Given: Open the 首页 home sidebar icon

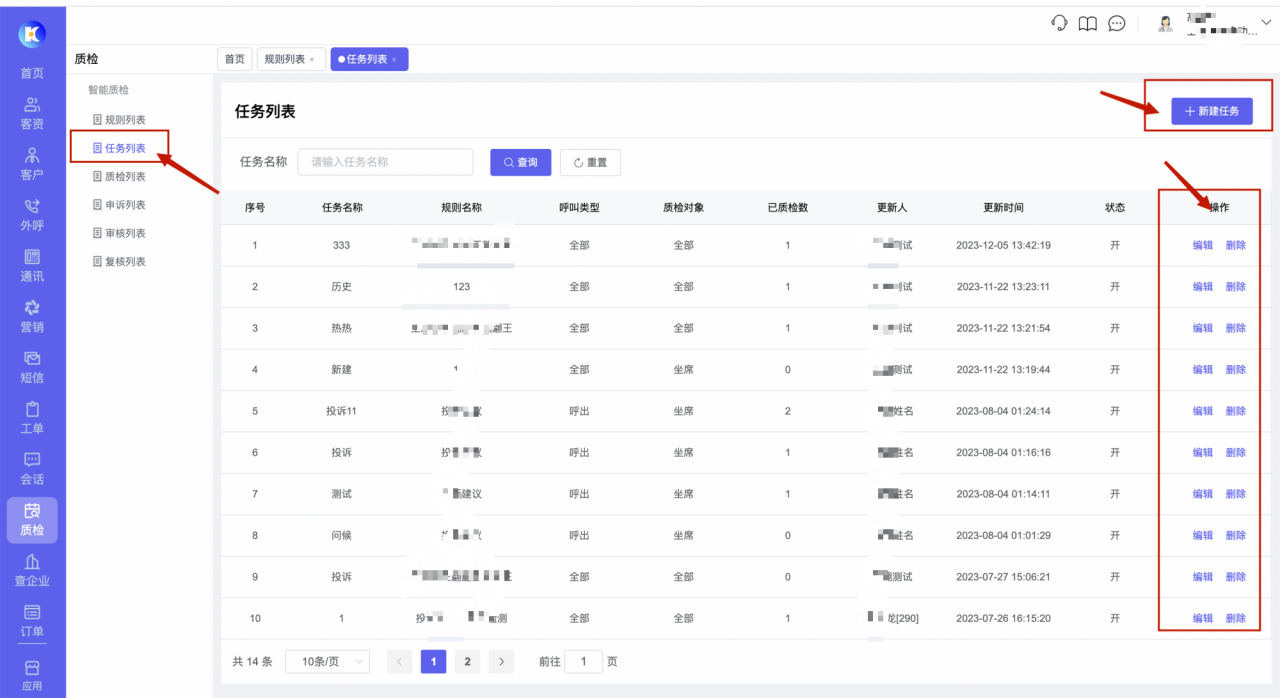Looking at the screenshot, I should (x=32, y=72).
